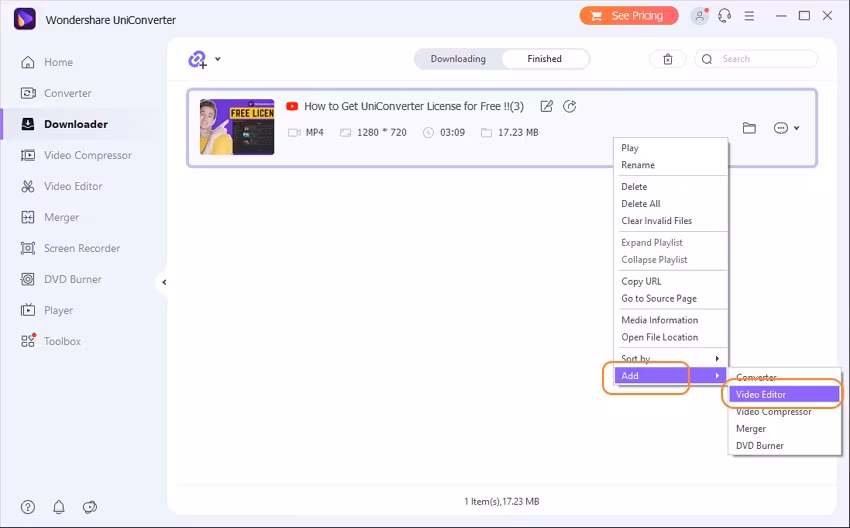Click the video title text
Screen dimensions: 850x528
[414, 106]
